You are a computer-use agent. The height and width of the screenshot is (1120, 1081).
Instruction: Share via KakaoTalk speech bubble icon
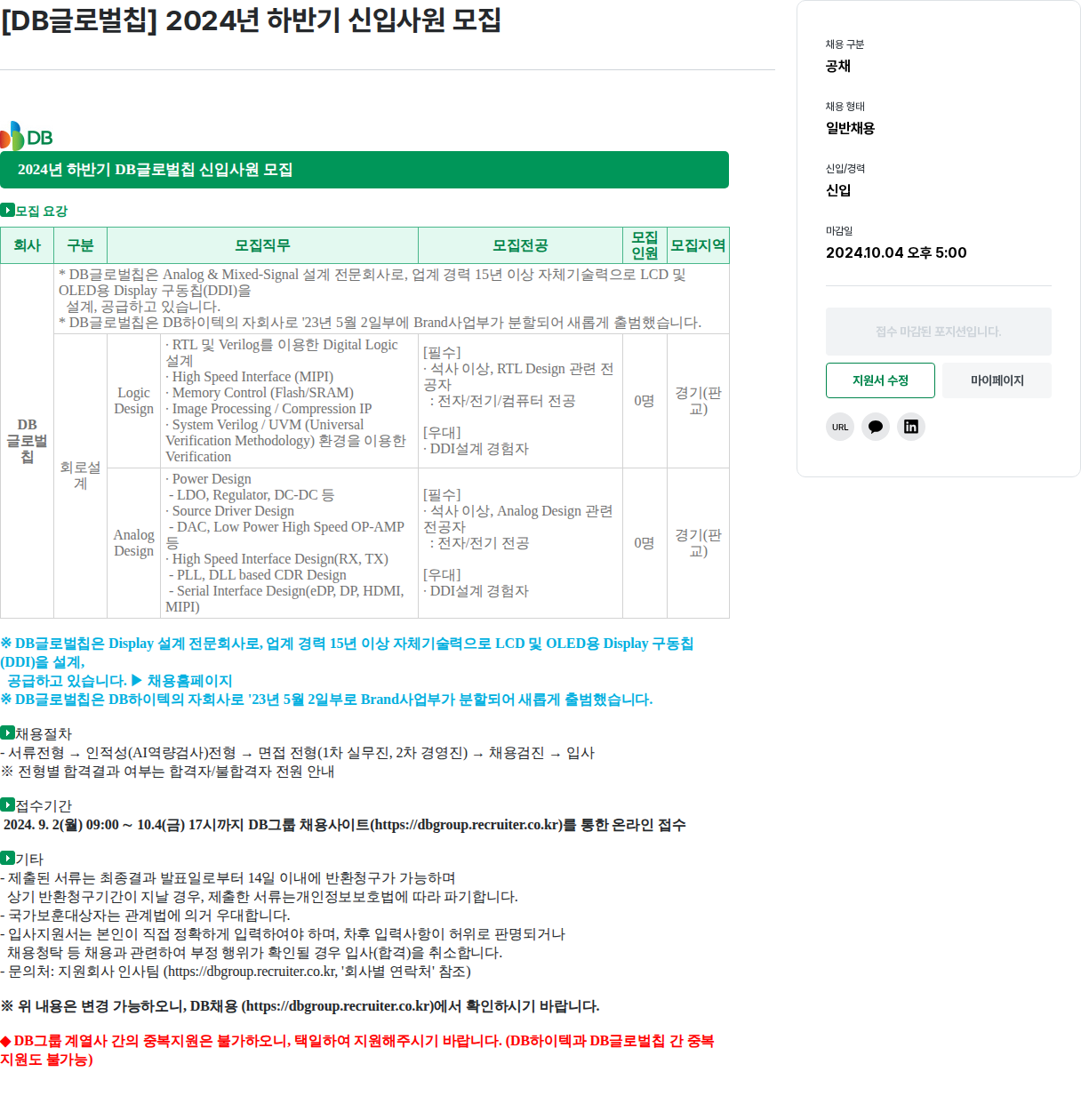876,427
